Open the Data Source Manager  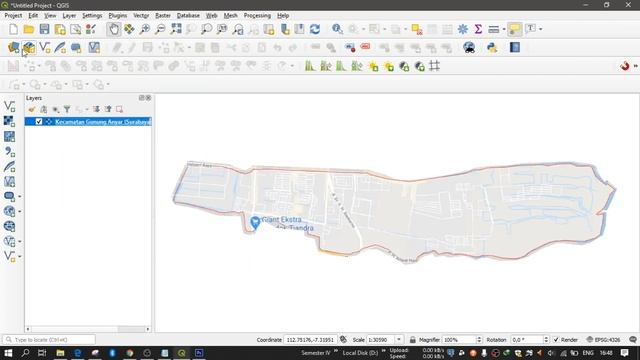(13, 47)
